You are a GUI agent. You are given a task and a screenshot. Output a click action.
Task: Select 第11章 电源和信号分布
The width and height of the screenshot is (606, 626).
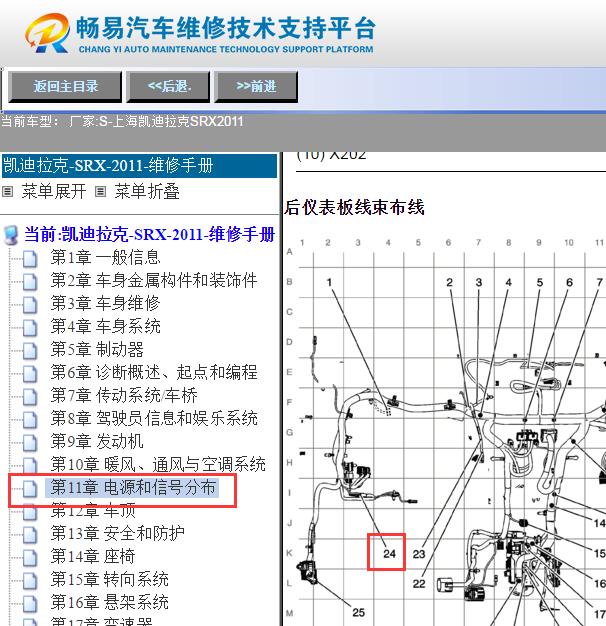pos(133,487)
